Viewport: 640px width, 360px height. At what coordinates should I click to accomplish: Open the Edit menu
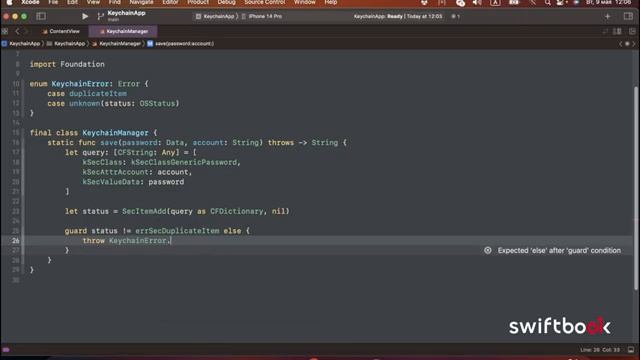(x=72, y=2)
